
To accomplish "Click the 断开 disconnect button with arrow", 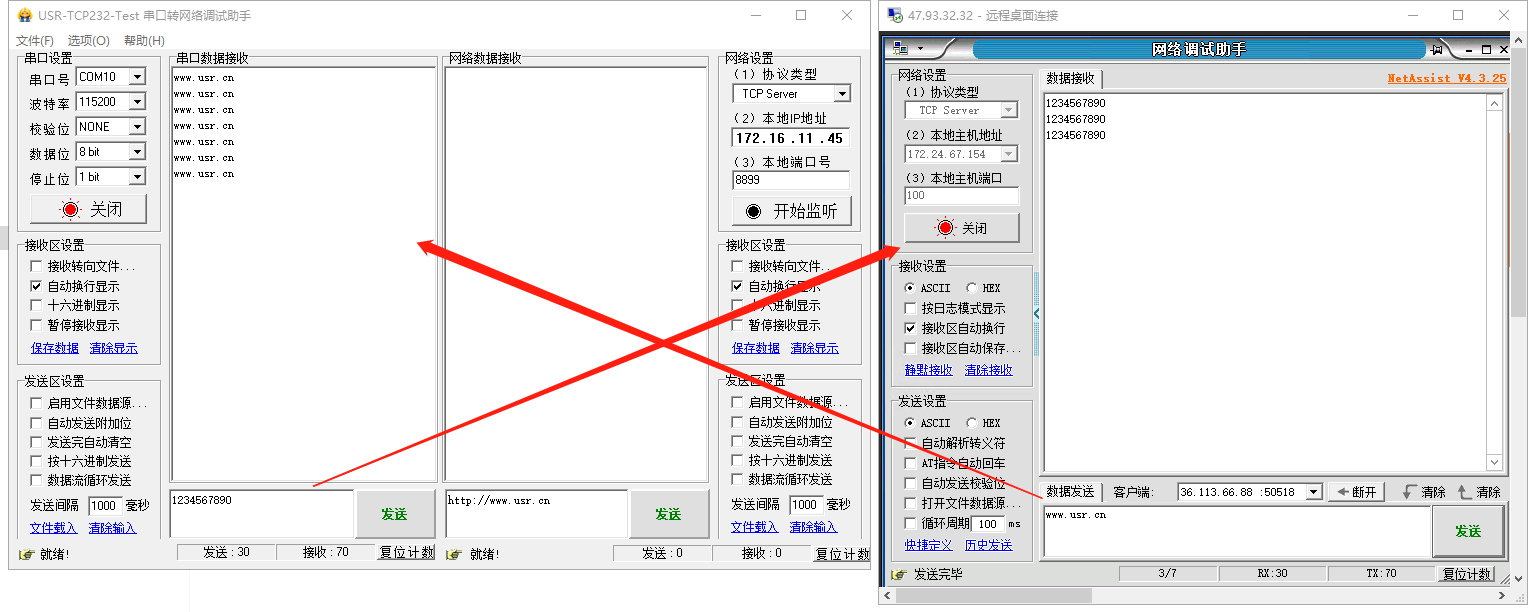I will (1356, 492).
